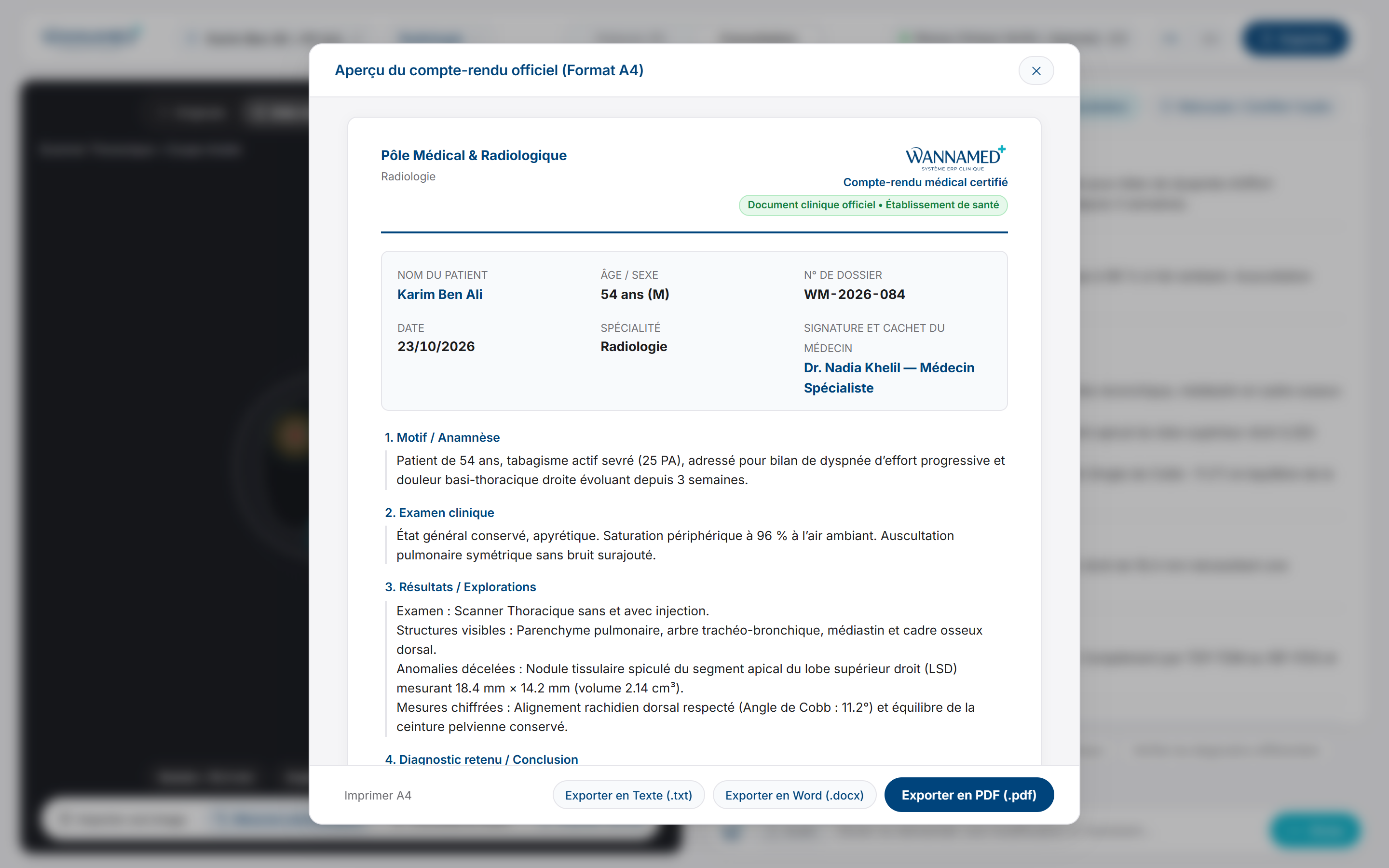The image size is (1389, 868).
Task: Click the Mesures chiffrées Angle de Cobb line
Action: pyautogui.click(x=685, y=717)
